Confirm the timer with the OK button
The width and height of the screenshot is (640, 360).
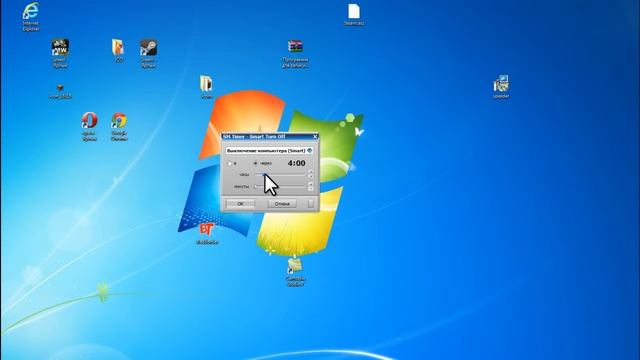[240, 204]
